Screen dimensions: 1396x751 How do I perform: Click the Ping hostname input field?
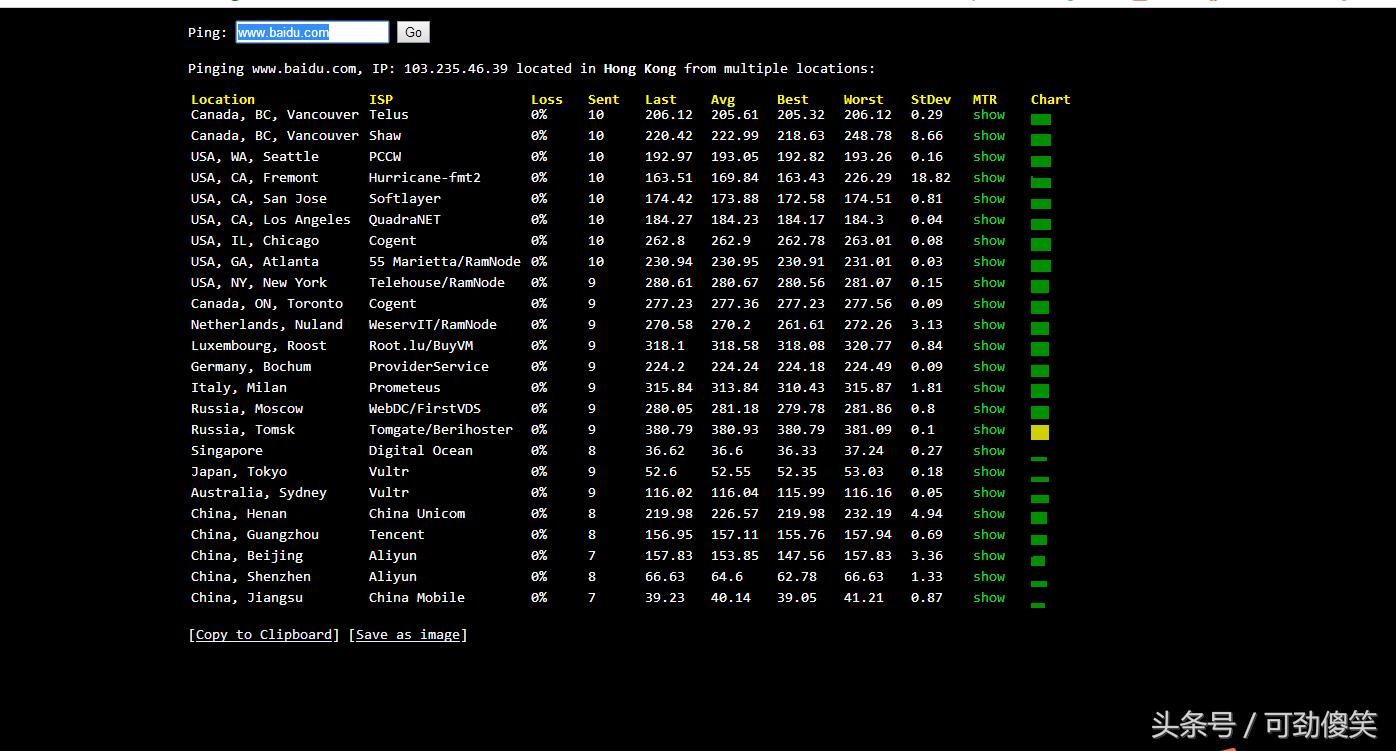pos(312,32)
